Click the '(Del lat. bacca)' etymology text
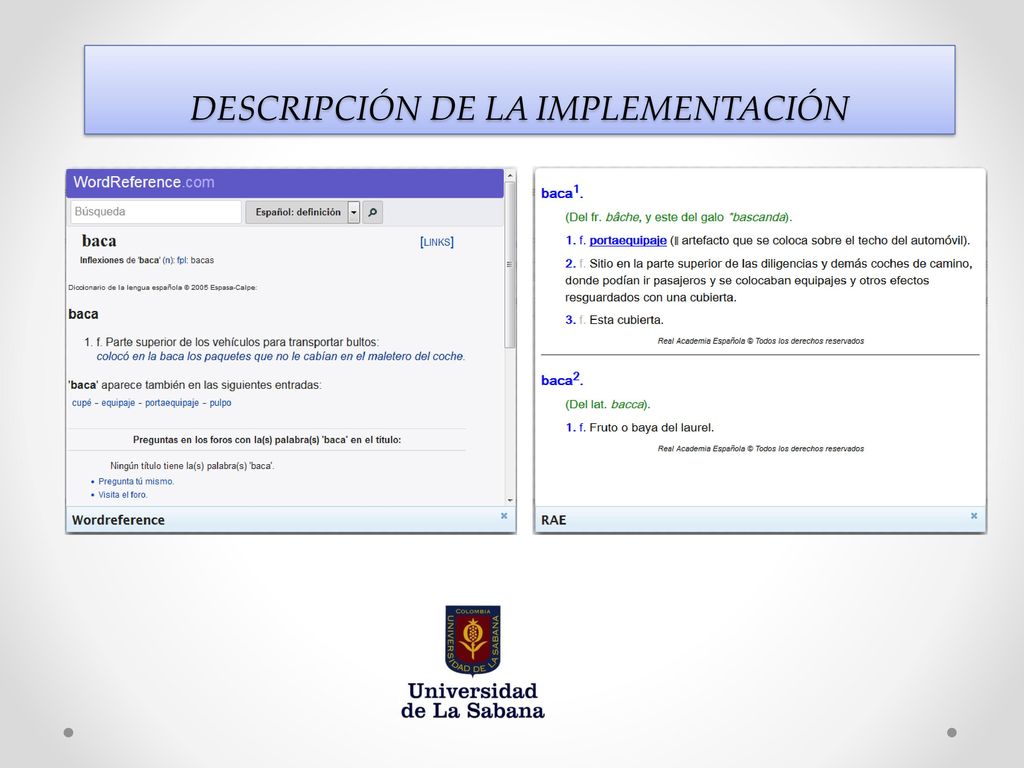This screenshot has height=768, width=1024. click(x=608, y=404)
